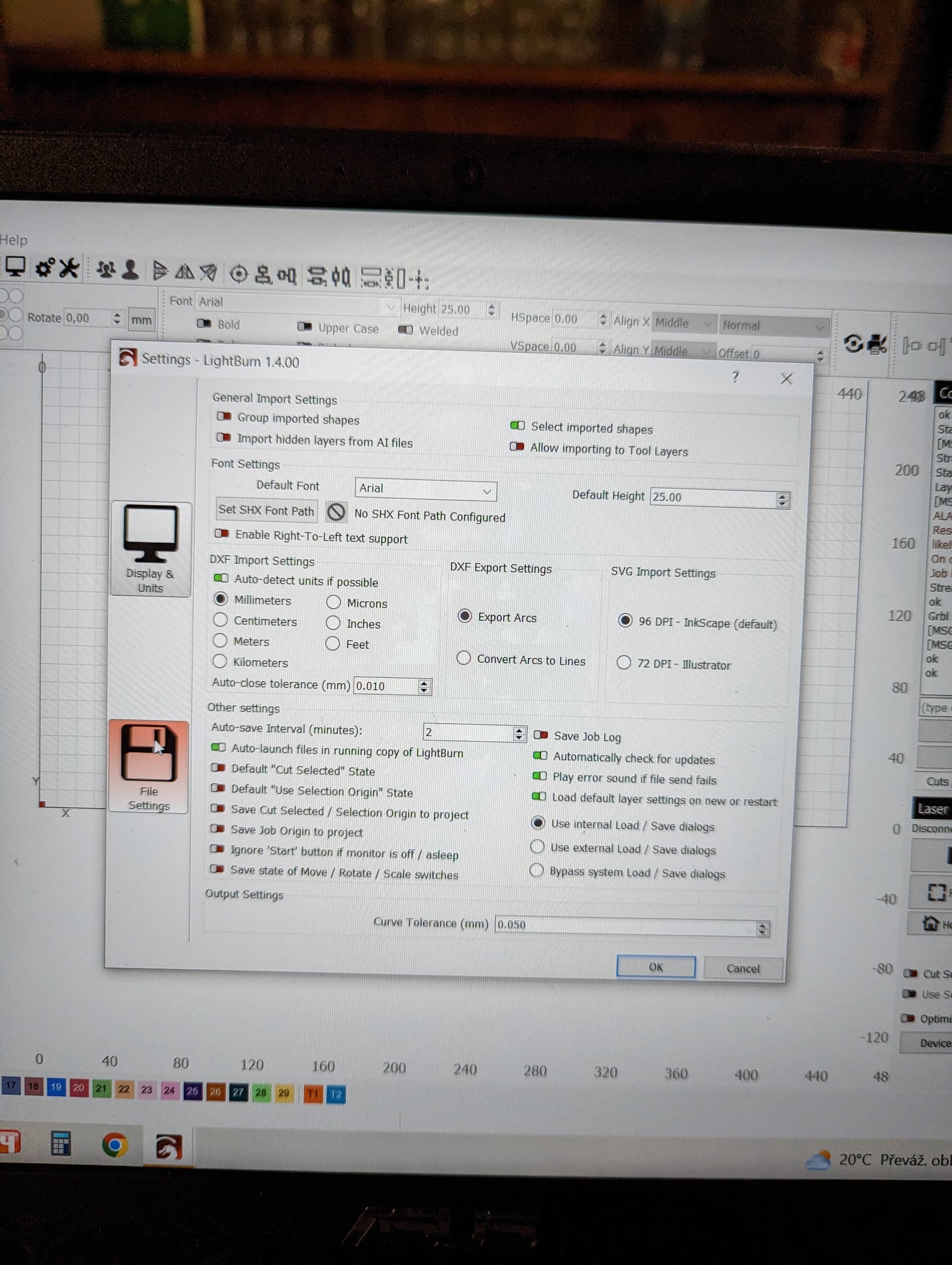
Task: Open the Align Y Middle dropdown
Action: click(683, 351)
